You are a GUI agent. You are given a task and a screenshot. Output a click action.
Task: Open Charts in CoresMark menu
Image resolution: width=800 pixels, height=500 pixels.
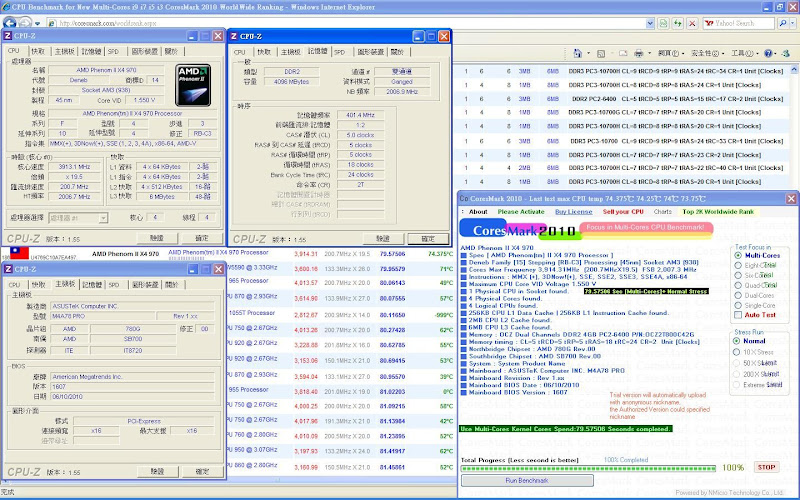click(x=662, y=212)
